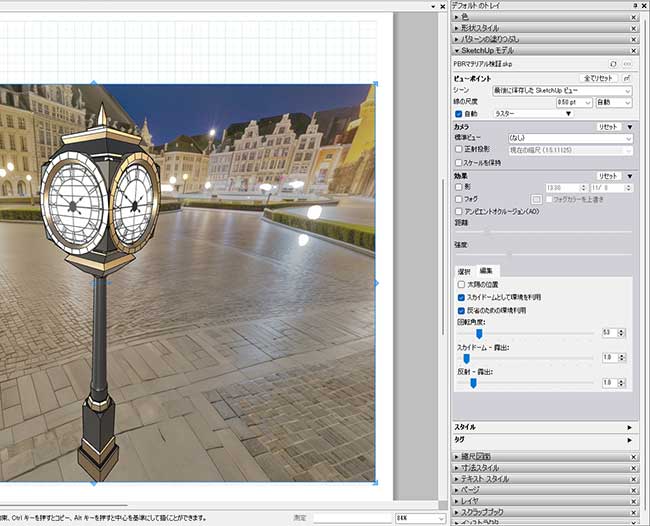Image resolution: width=650 pixels, height=526 pixels.
Task: Open the ラスター render mode dropdown
Action: 533,114
